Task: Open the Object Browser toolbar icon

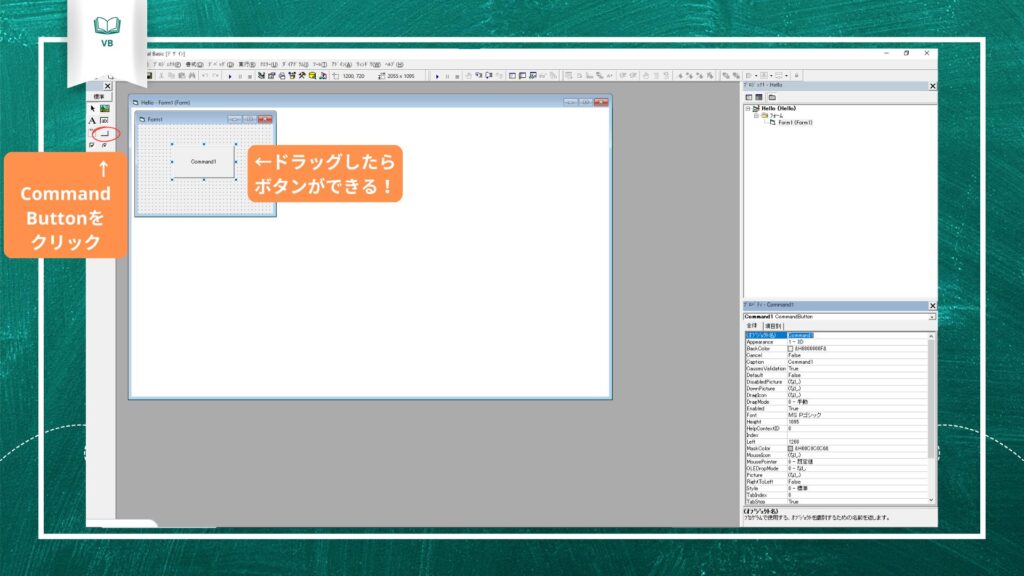Action: [x=292, y=76]
